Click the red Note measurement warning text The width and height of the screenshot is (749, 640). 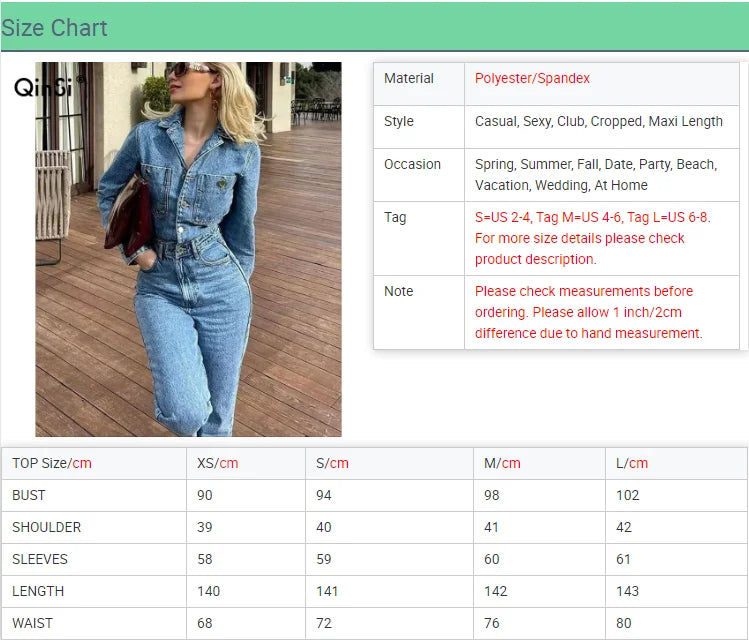[x=588, y=312]
